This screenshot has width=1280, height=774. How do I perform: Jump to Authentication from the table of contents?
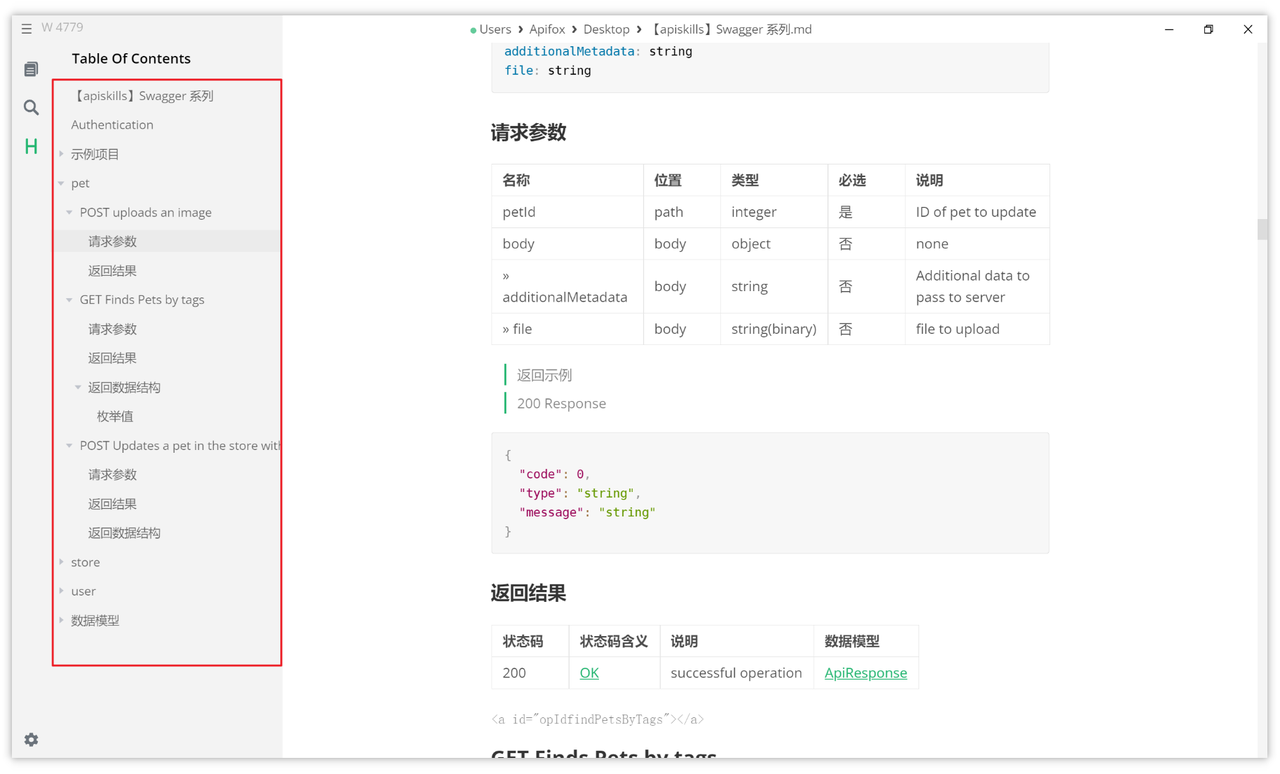(112, 124)
